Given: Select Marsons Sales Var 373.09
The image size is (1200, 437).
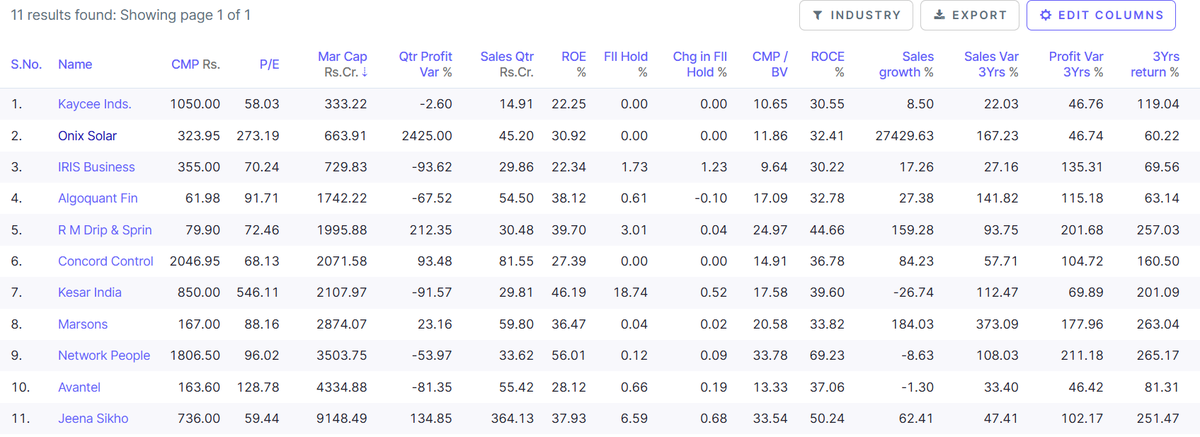Looking at the screenshot, I should click(x=998, y=324).
